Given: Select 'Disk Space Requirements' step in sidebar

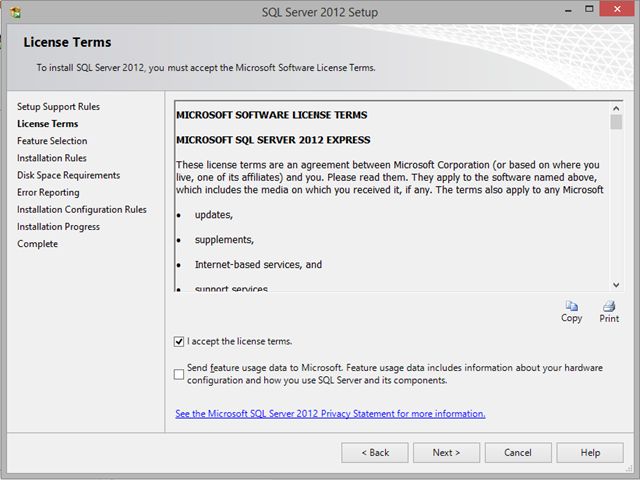Looking at the screenshot, I should (69, 175).
